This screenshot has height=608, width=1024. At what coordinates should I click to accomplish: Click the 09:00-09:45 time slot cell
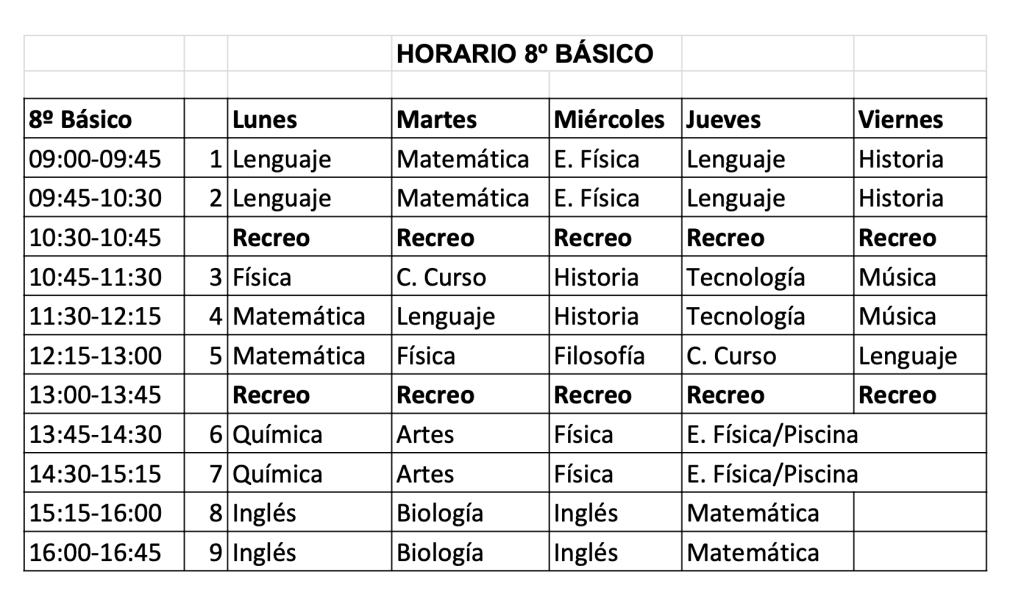tap(103, 159)
